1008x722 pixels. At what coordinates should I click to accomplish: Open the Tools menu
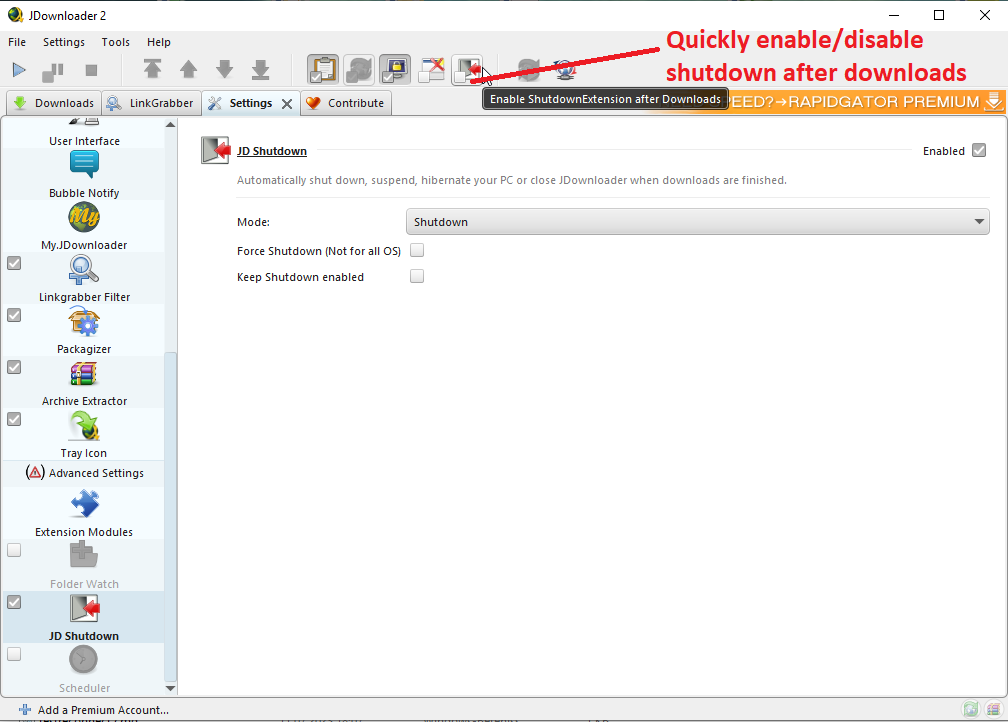tap(116, 42)
